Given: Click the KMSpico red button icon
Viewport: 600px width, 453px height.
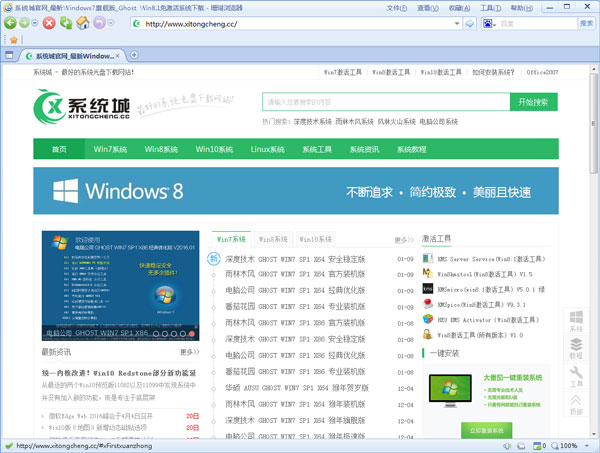Looking at the screenshot, I should click(x=428, y=304).
